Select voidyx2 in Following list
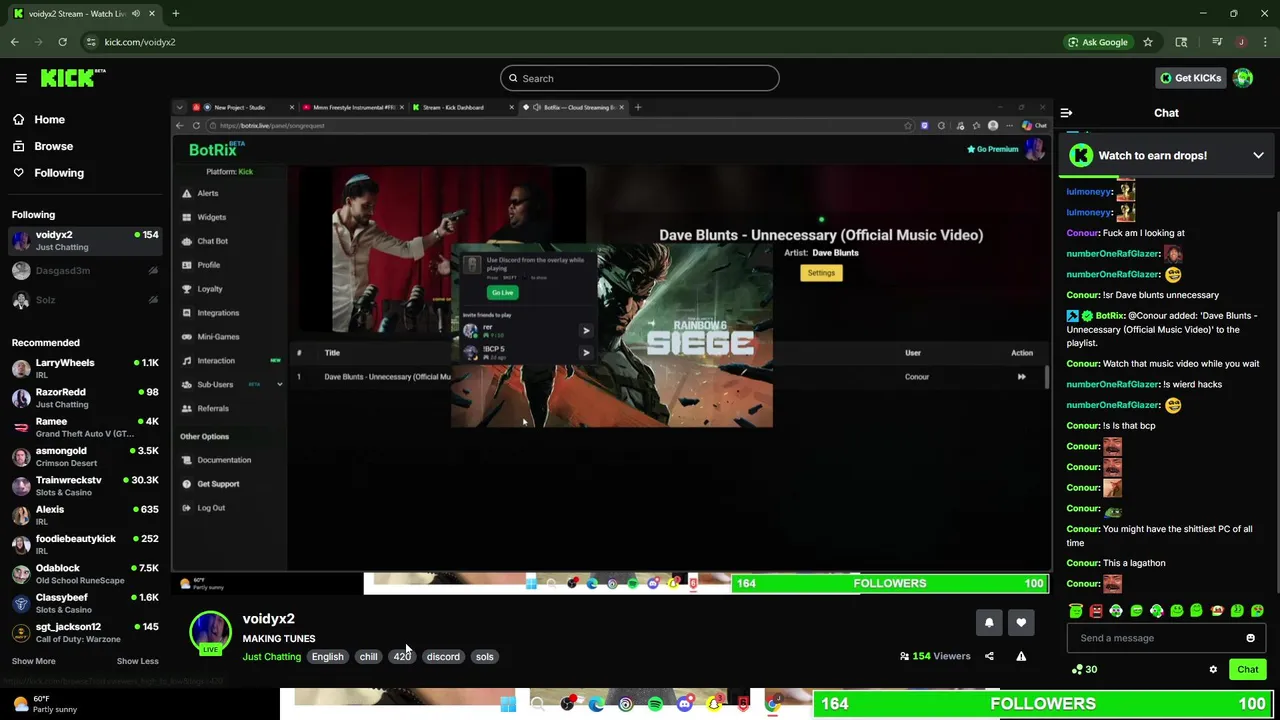 [x=85, y=241]
